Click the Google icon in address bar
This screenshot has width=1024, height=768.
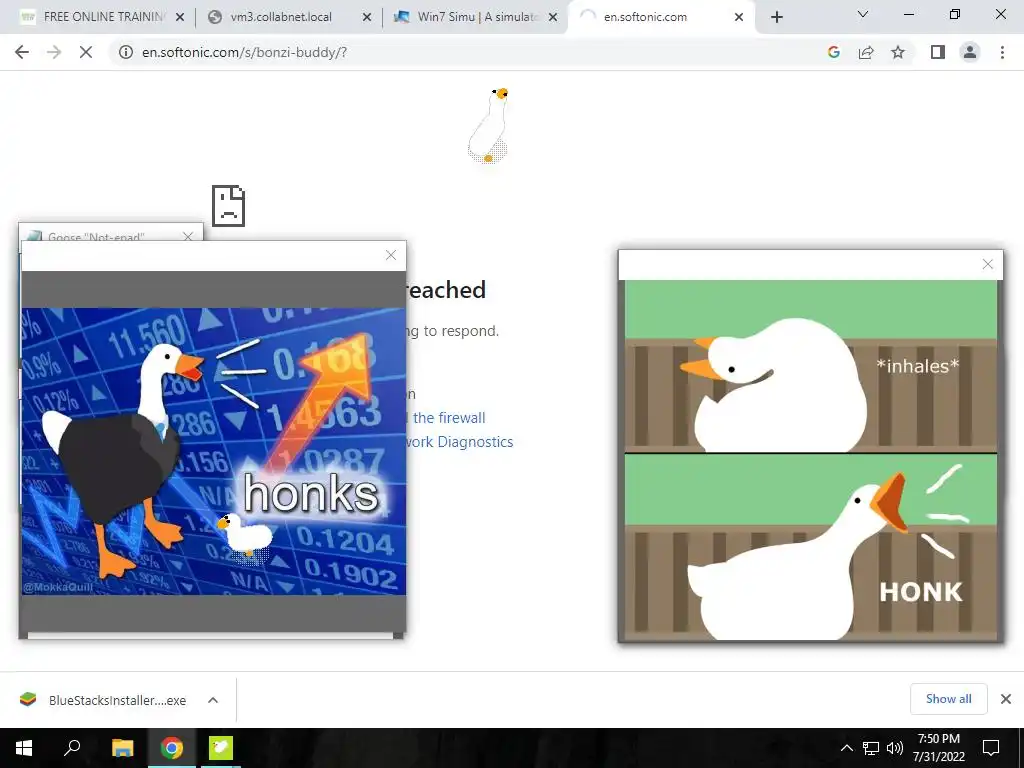coord(833,52)
